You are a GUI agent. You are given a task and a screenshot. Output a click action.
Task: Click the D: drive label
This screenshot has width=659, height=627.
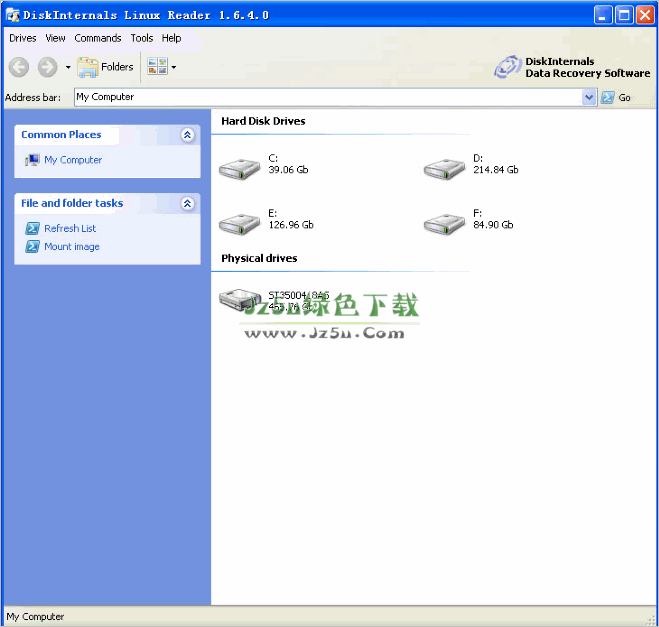click(x=478, y=158)
